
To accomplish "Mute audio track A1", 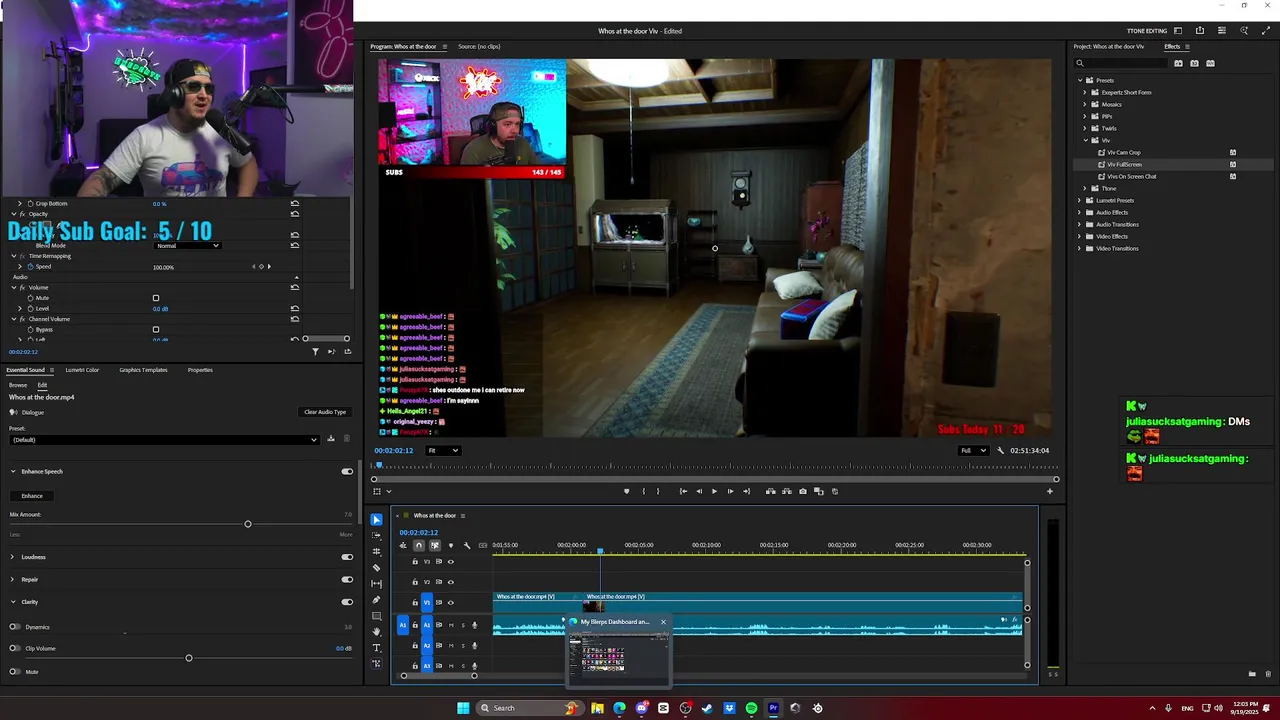I will (451, 625).
